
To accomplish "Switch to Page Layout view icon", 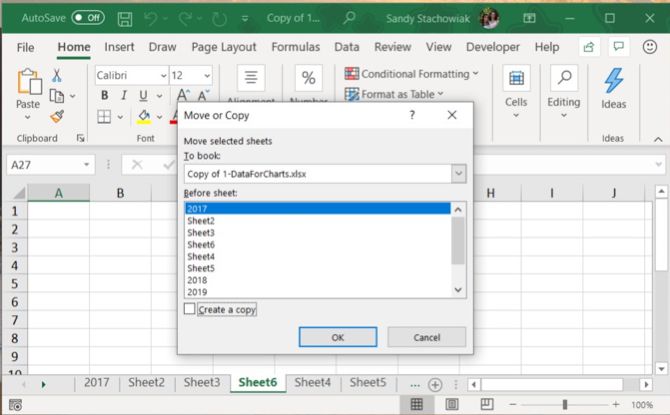I will tap(452, 404).
